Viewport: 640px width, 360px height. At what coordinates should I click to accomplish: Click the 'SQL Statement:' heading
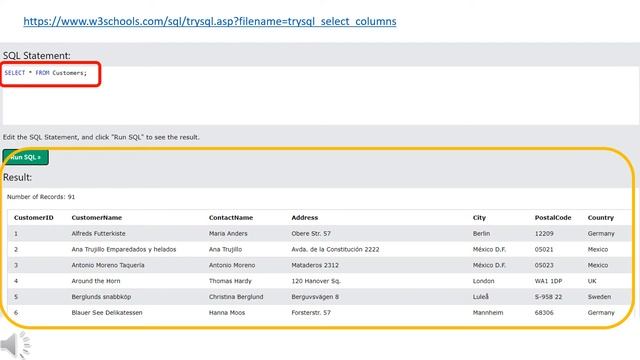(37, 56)
